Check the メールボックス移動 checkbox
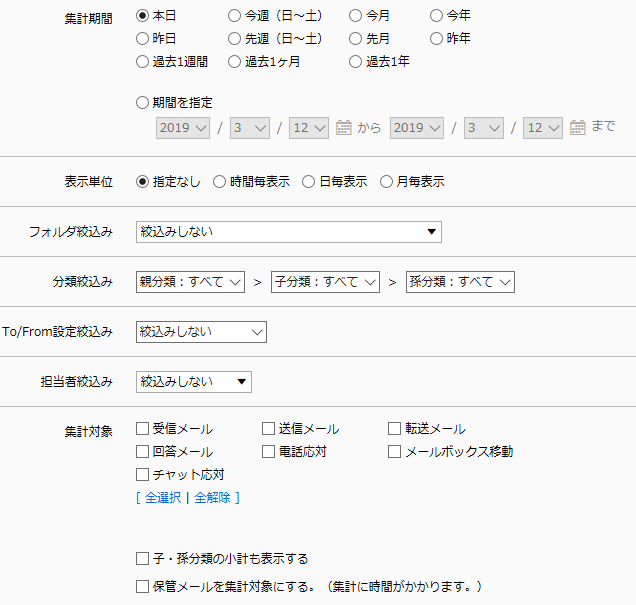 (395, 451)
